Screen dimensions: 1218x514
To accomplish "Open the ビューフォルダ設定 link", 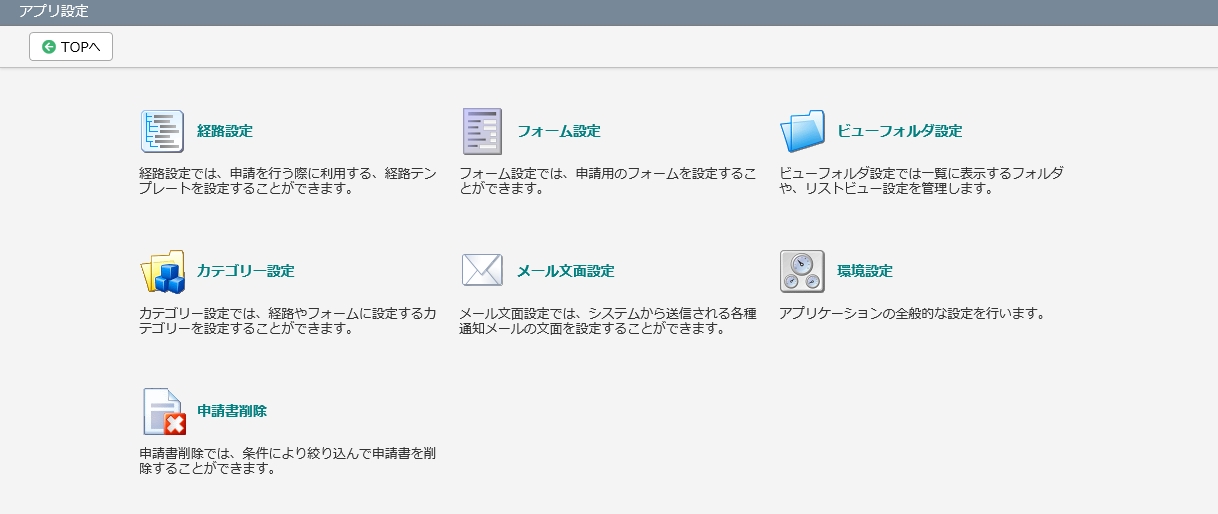I will point(899,131).
